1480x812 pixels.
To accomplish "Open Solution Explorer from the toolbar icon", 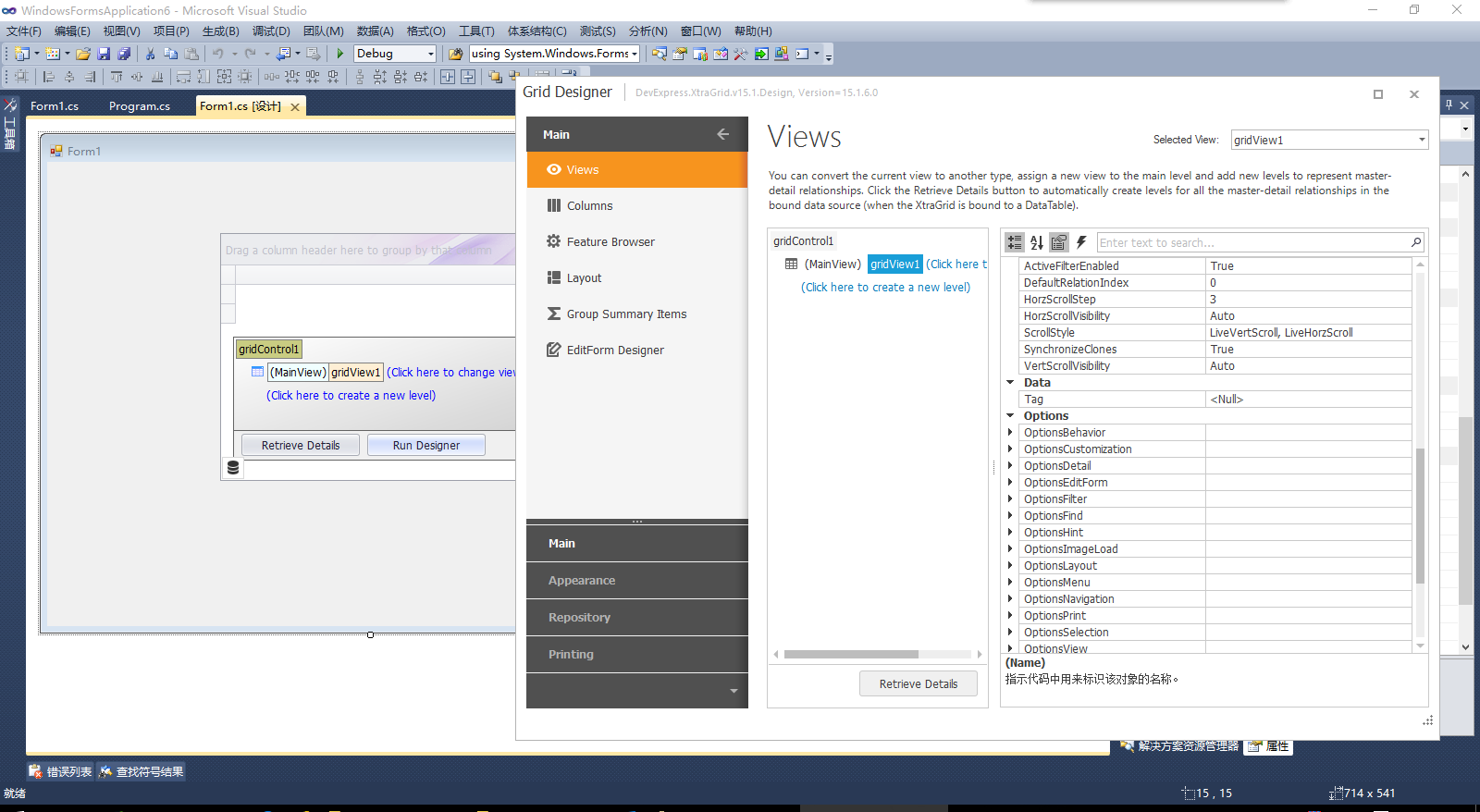I will point(659,54).
